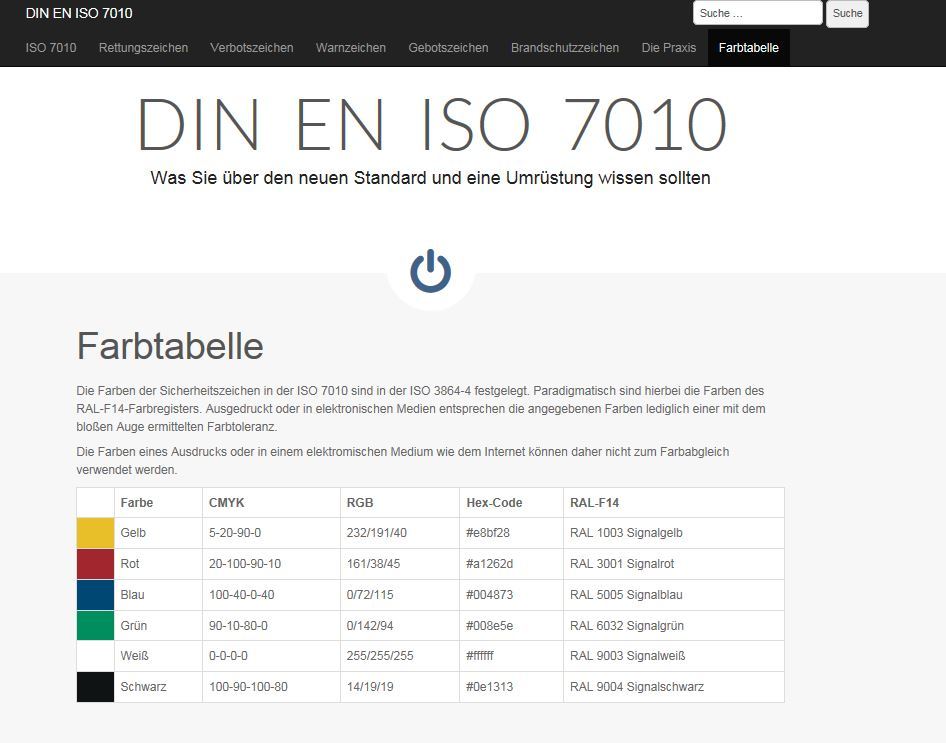946x743 pixels.
Task: Click the large DIN EN ISO 7010 heading
Action: pos(431,125)
